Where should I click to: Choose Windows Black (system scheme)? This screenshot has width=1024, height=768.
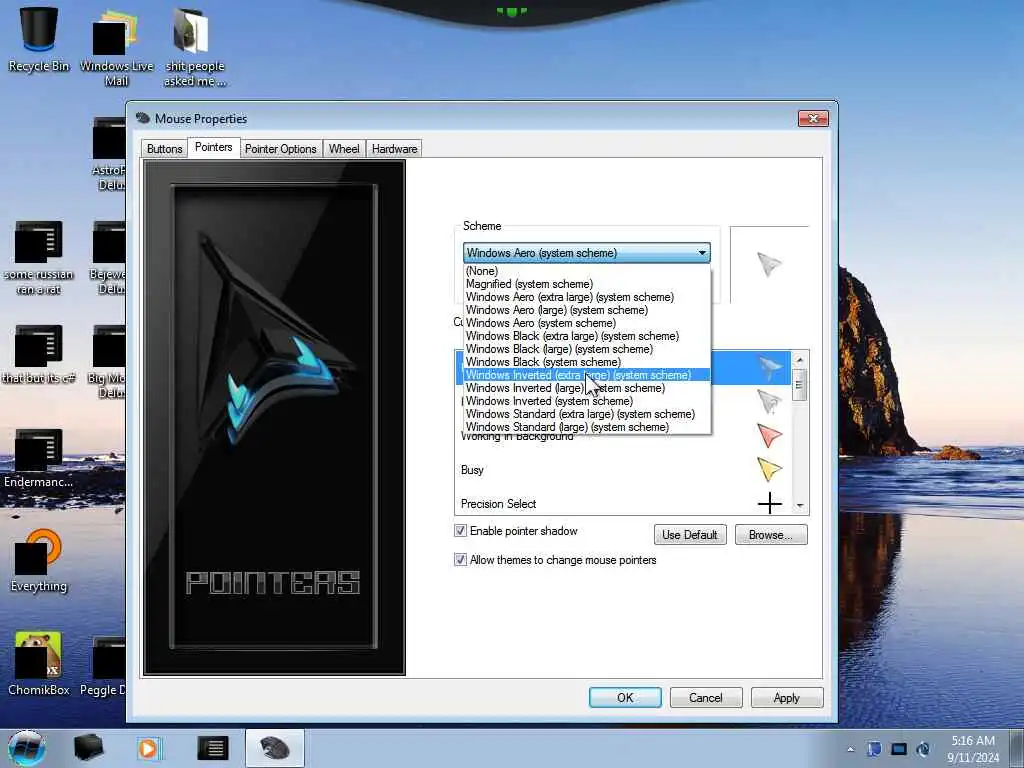point(586,362)
